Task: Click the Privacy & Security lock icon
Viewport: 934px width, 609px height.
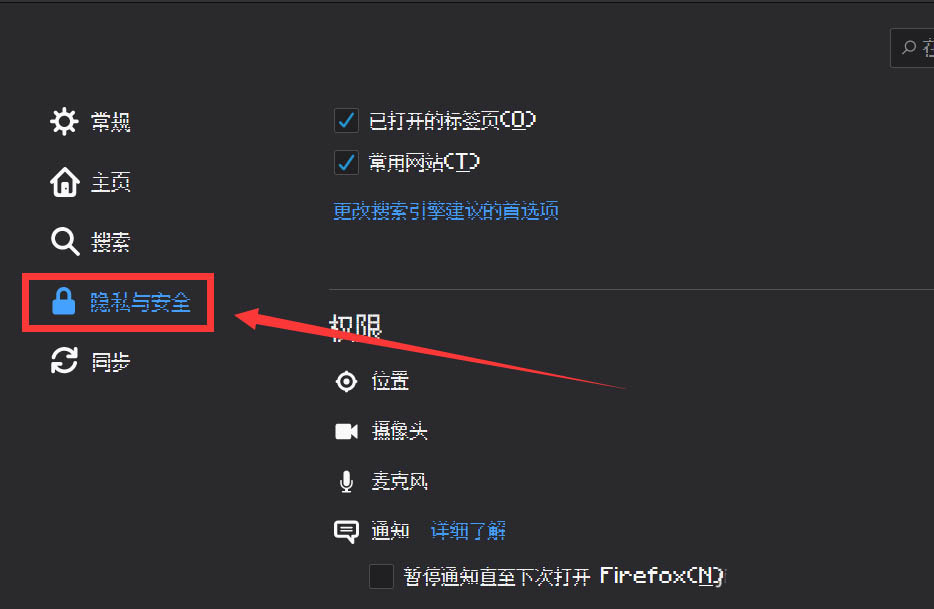Action: tap(64, 302)
